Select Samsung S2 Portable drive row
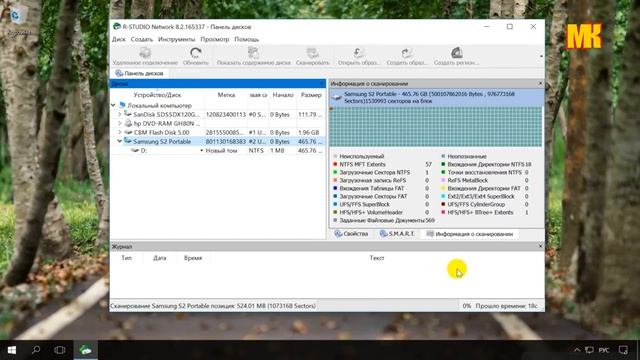The image size is (640, 360). pos(218,141)
